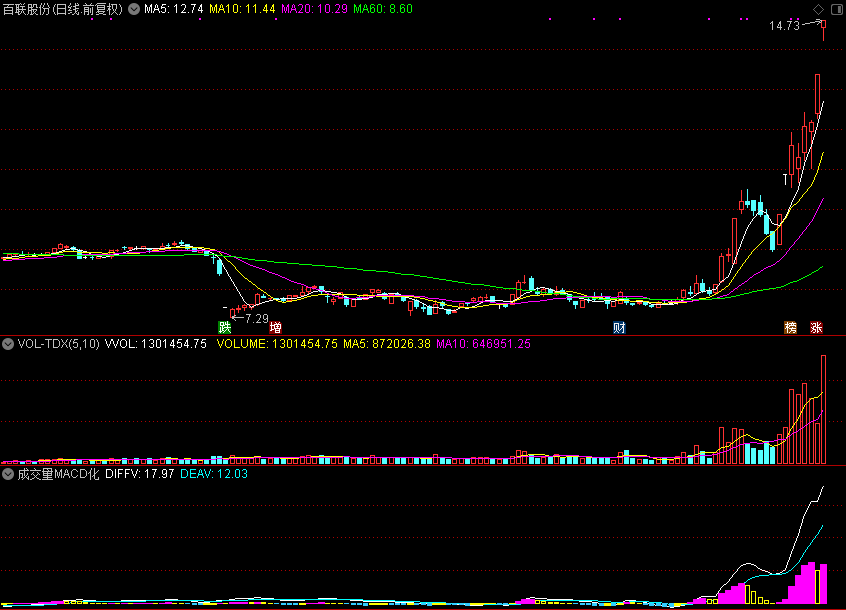846x610 pixels.
Task: Click the MA5: 12.74 label
Action: click(x=174, y=9)
